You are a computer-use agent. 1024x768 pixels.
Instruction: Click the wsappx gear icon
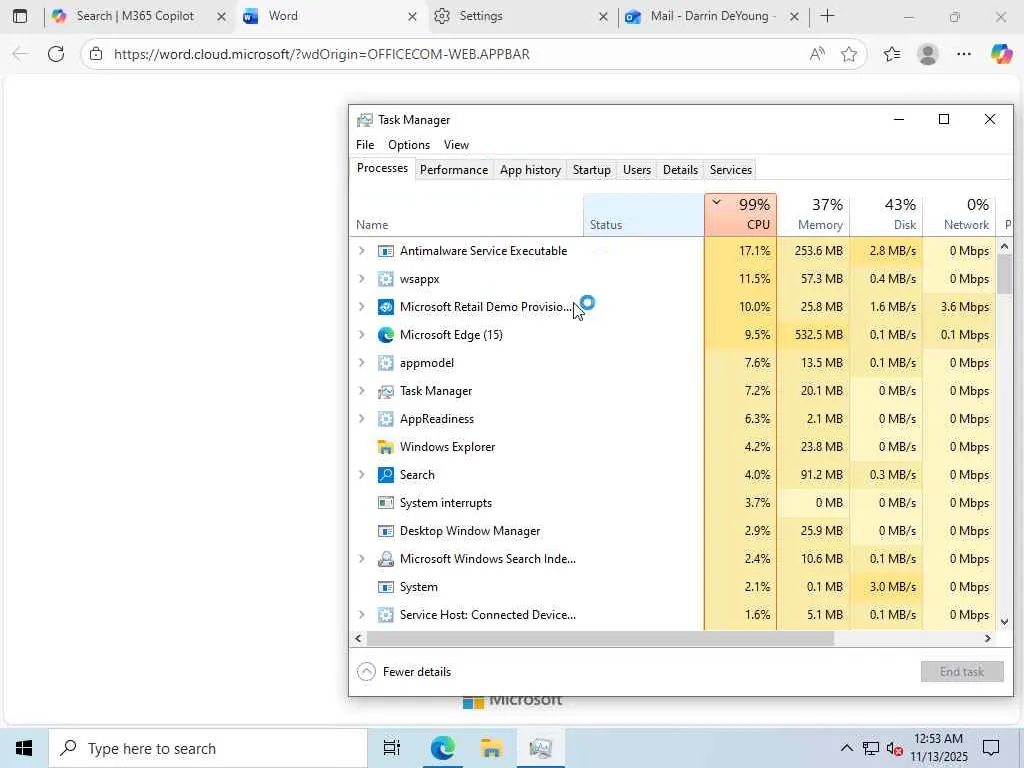(386, 280)
